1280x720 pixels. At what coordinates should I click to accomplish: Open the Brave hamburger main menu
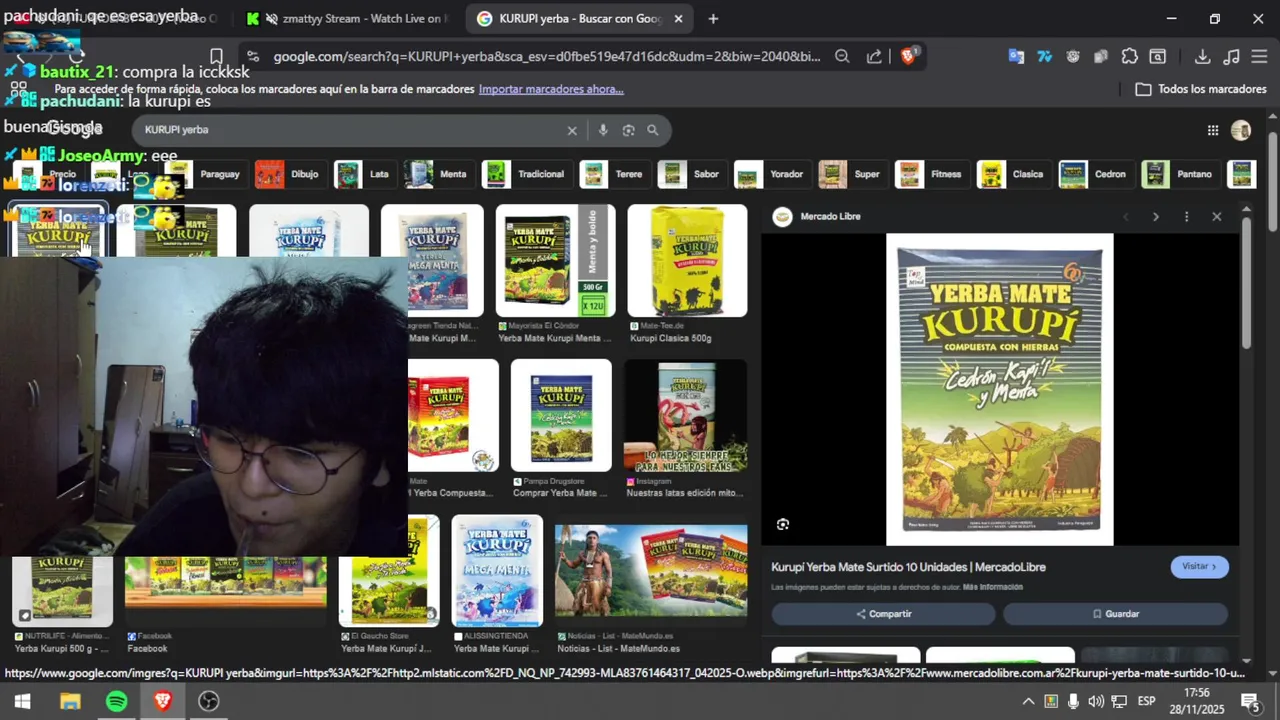point(1260,57)
